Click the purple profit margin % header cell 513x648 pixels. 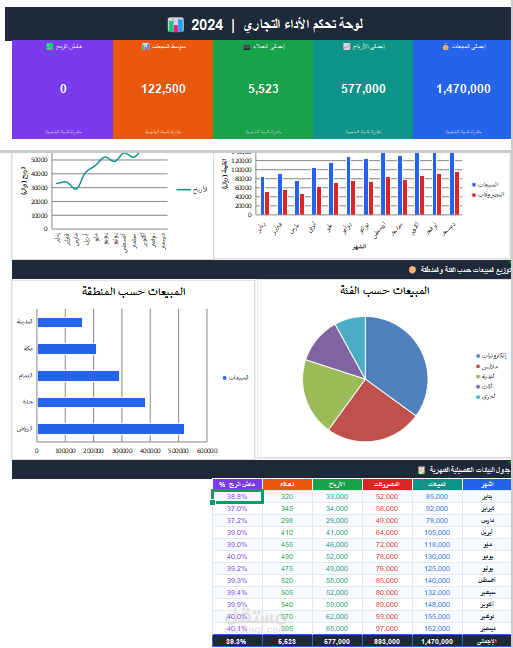[237, 484]
